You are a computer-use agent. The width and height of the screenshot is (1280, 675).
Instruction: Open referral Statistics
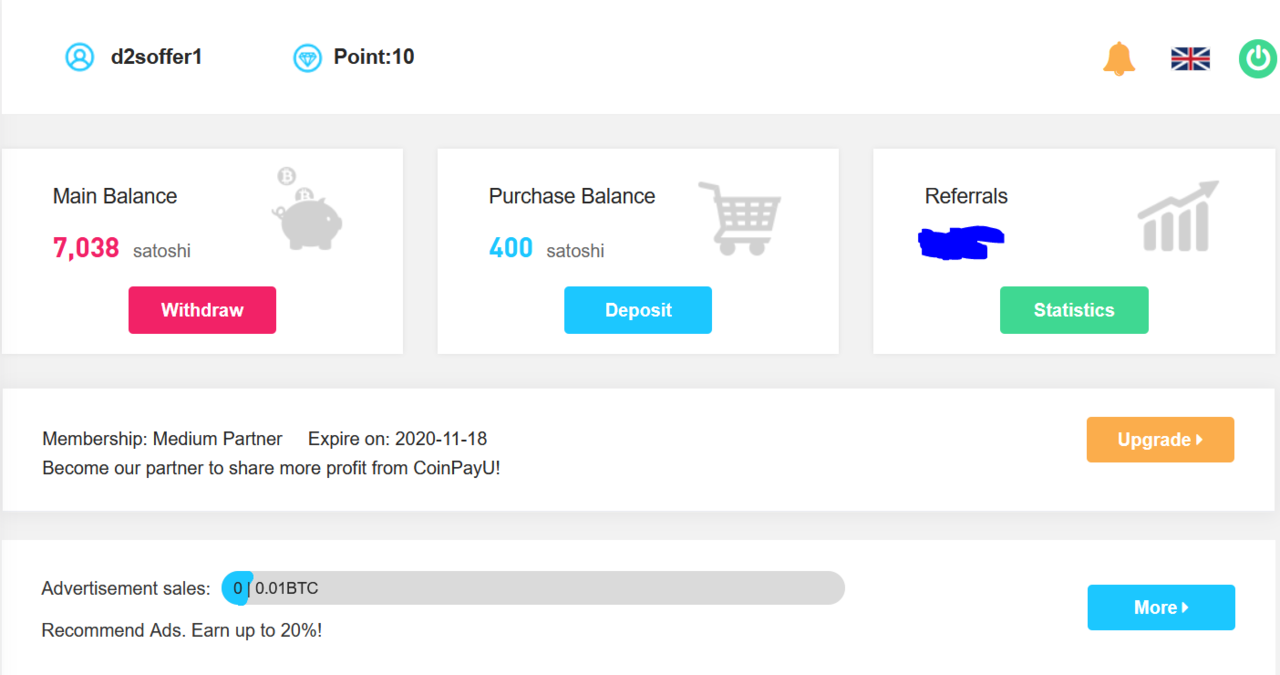pos(1074,310)
